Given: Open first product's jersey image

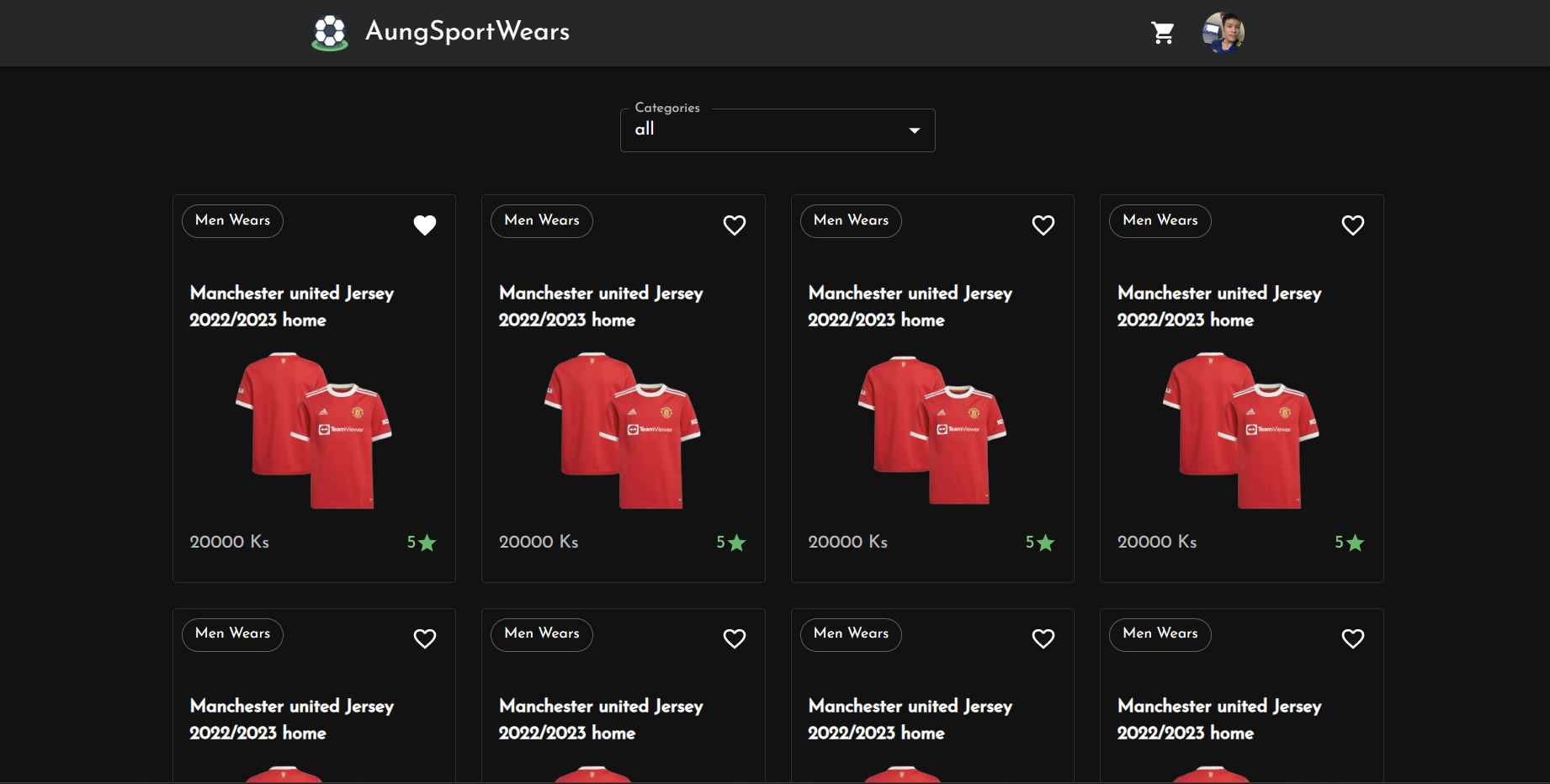Looking at the screenshot, I should [x=314, y=430].
